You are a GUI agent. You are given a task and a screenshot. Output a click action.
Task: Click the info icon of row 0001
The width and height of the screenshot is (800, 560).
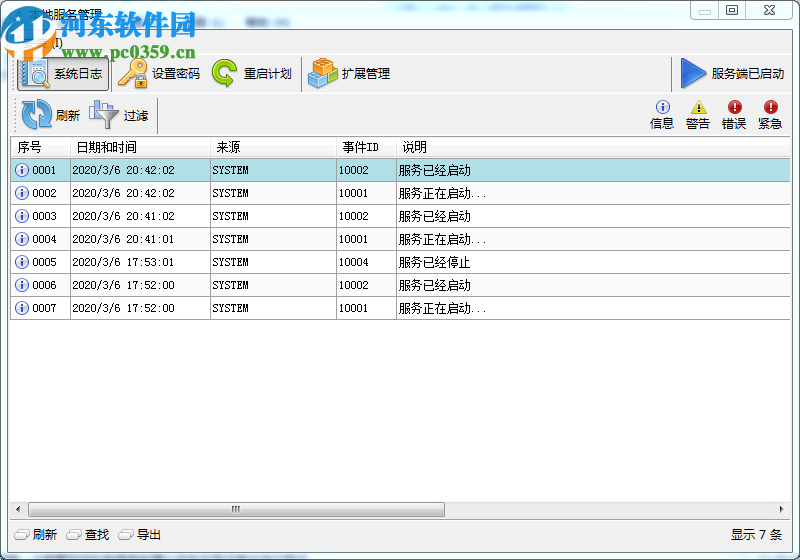tap(22, 170)
